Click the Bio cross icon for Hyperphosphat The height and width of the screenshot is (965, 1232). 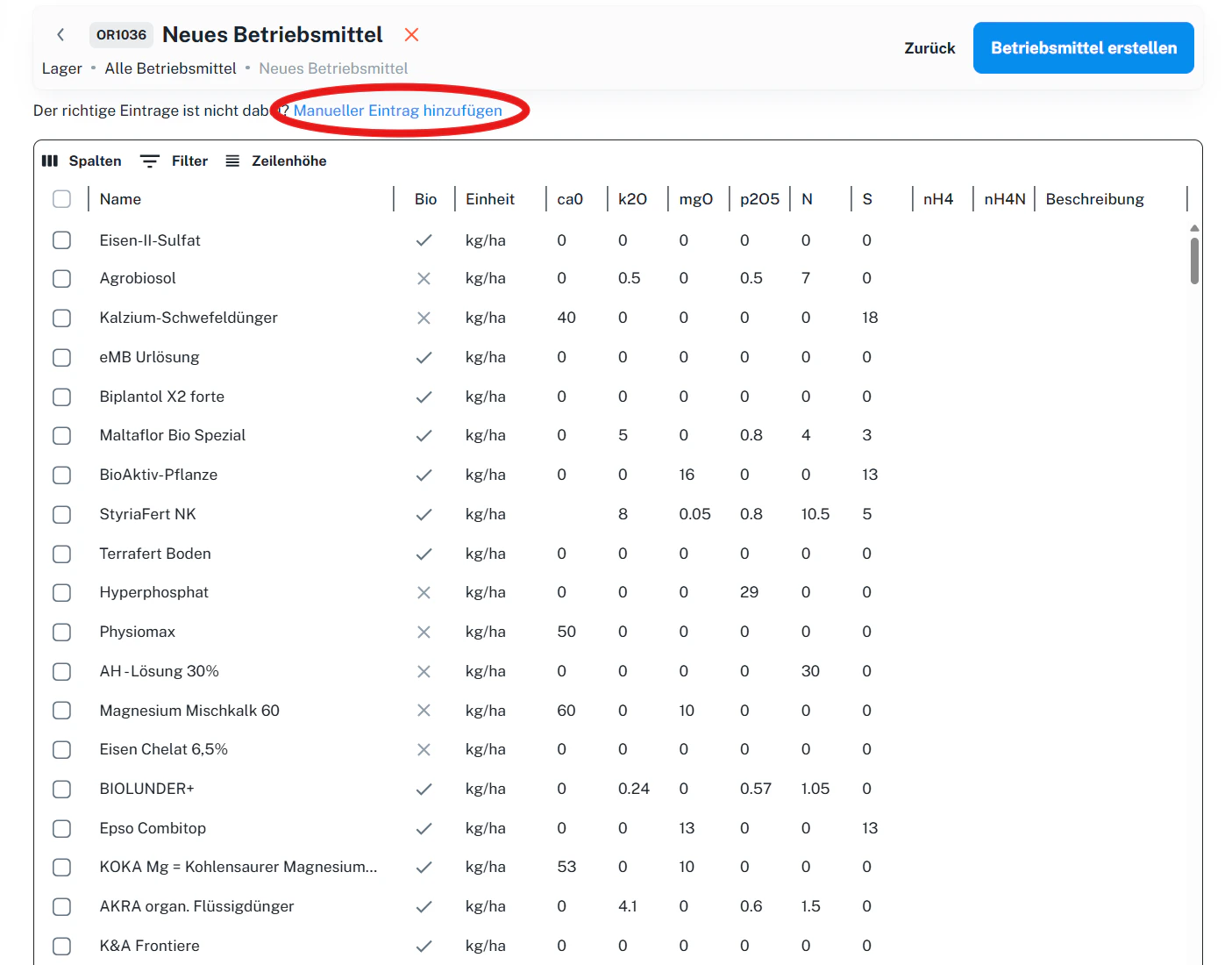click(x=424, y=592)
